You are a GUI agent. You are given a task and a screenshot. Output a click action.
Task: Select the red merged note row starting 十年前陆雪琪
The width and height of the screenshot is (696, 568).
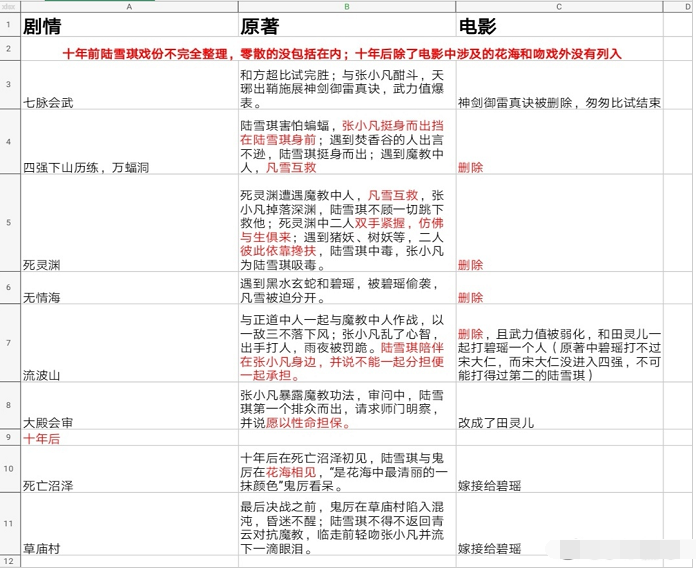342,49
